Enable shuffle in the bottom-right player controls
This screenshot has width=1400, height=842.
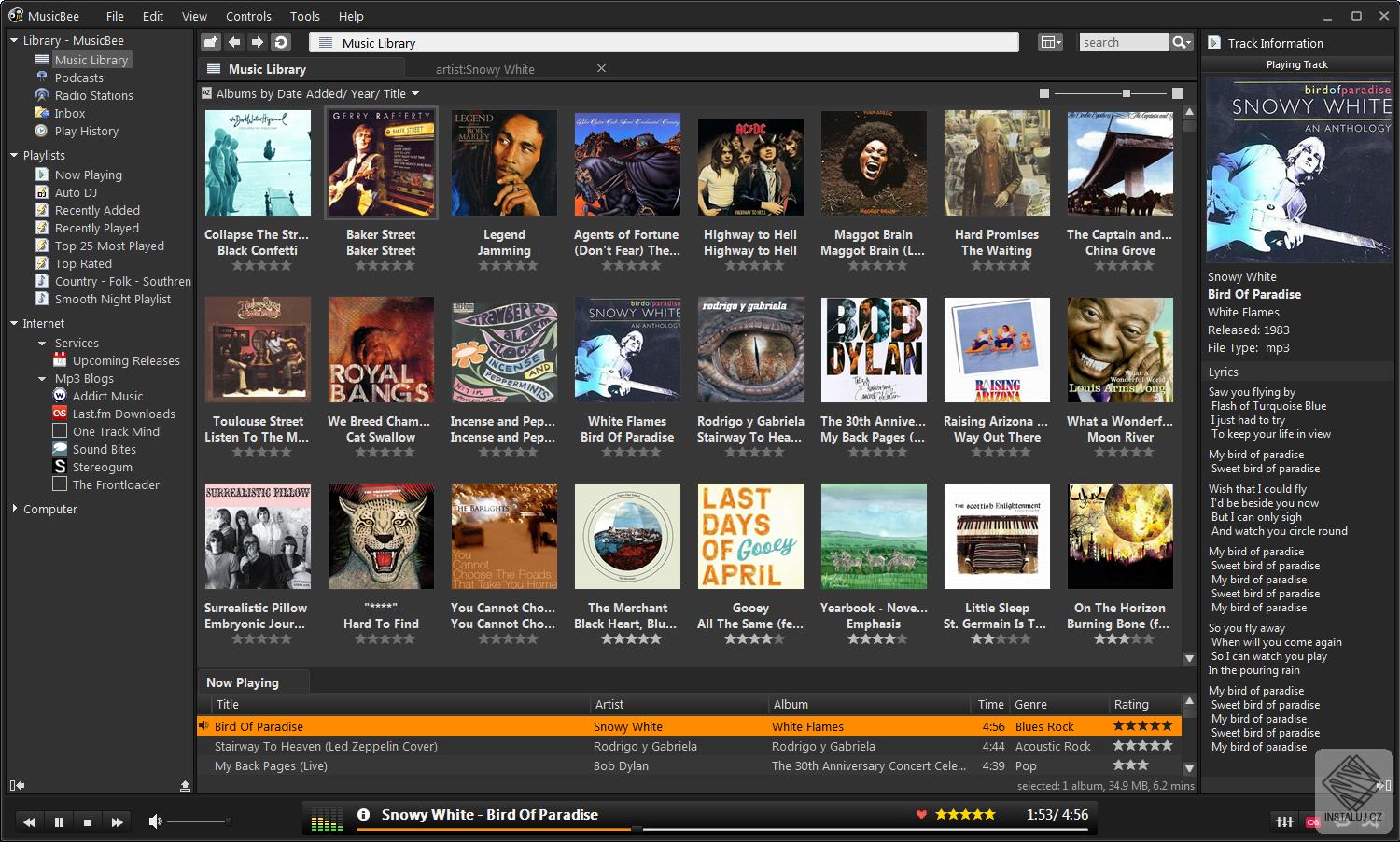[1368, 825]
